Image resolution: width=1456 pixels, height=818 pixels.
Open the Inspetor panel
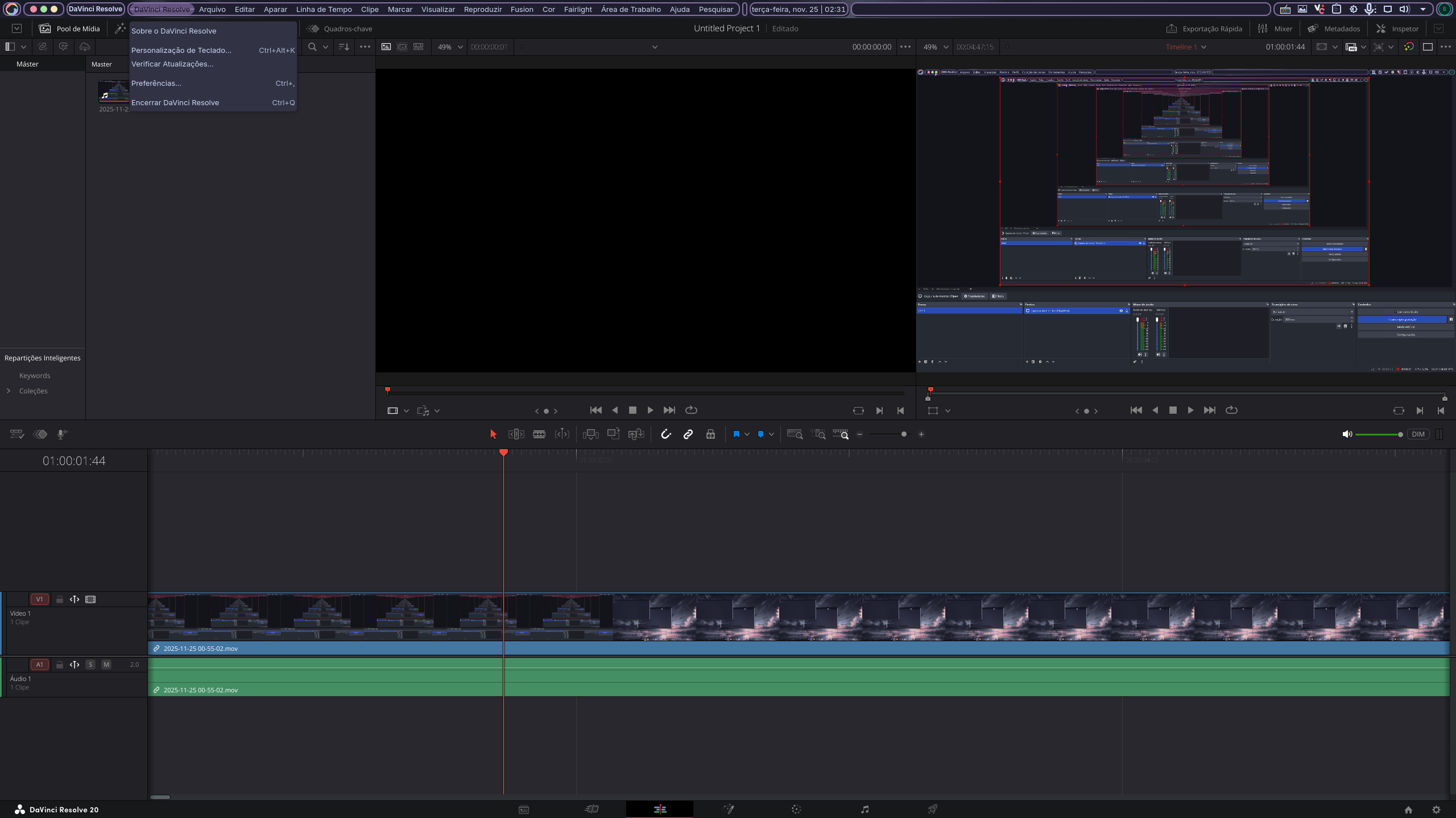coord(1396,28)
